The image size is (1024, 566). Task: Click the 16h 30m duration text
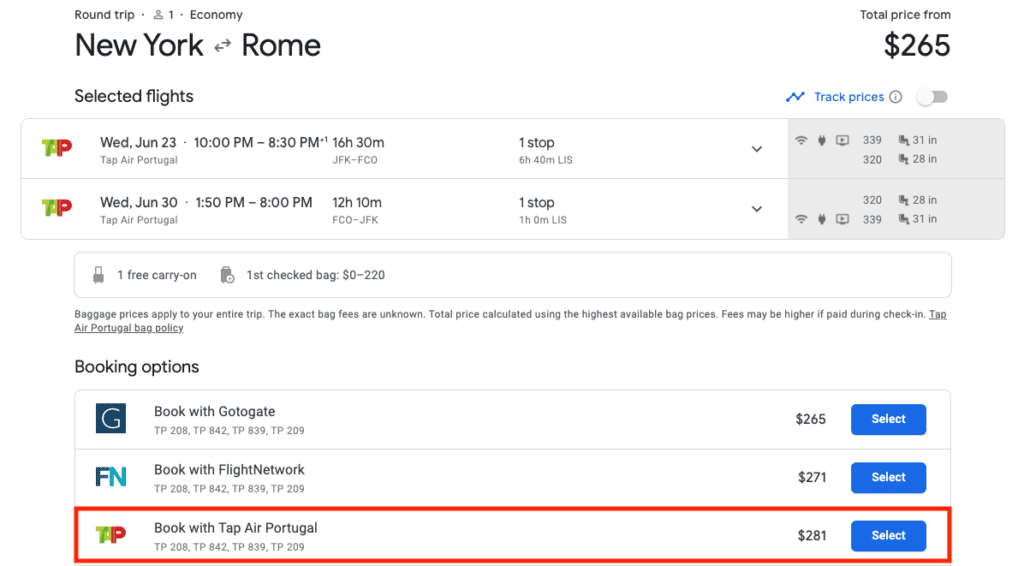click(x=358, y=143)
